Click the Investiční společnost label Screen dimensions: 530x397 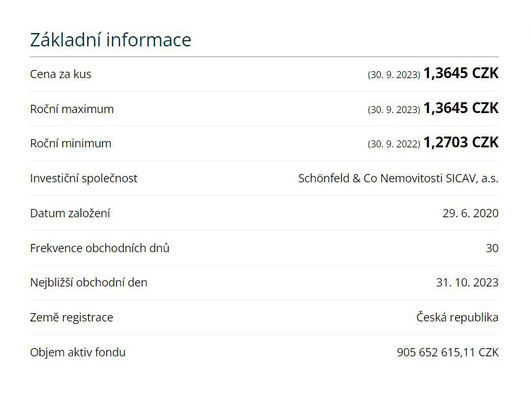(x=83, y=178)
